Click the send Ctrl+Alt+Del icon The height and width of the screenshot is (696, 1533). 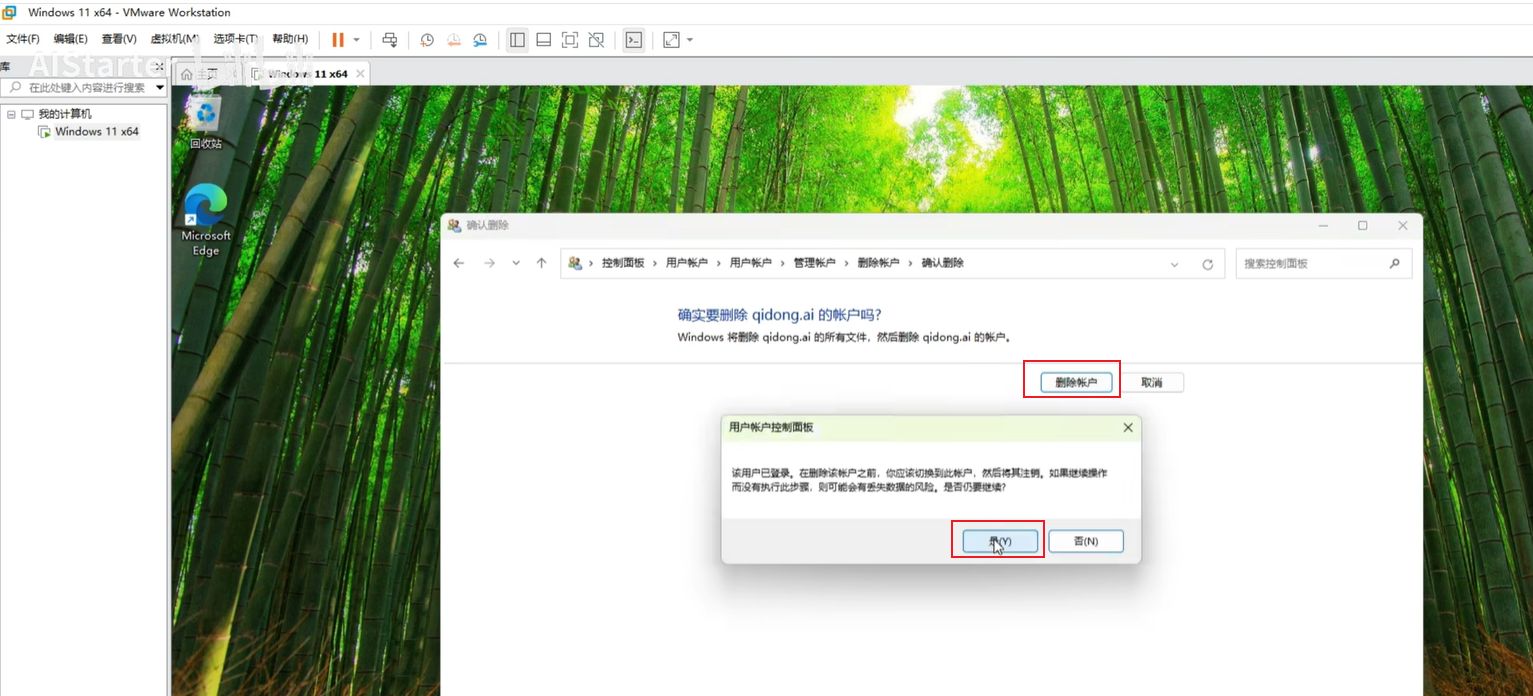390,40
